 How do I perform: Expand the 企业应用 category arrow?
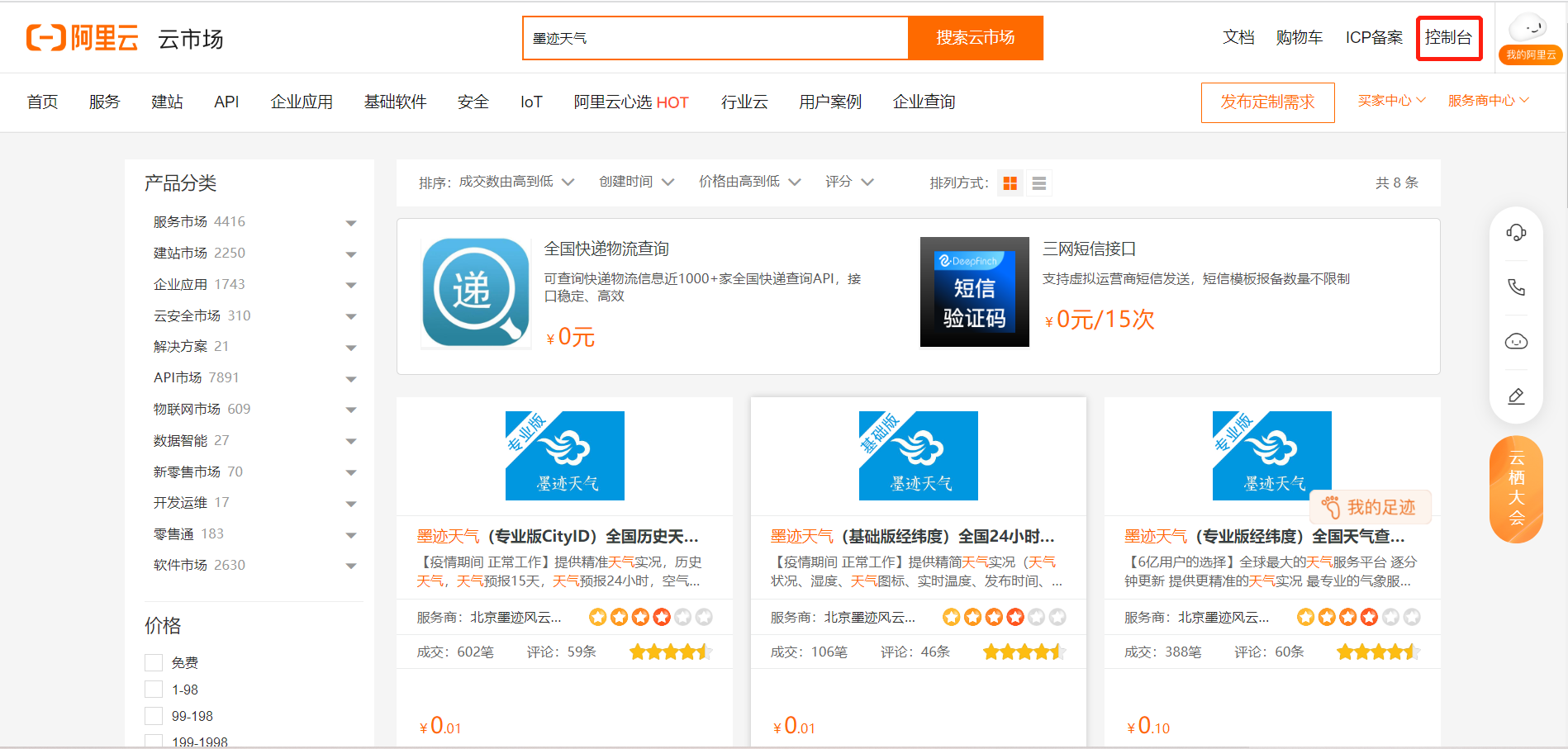pyautogui.click(x=351, y=286)
